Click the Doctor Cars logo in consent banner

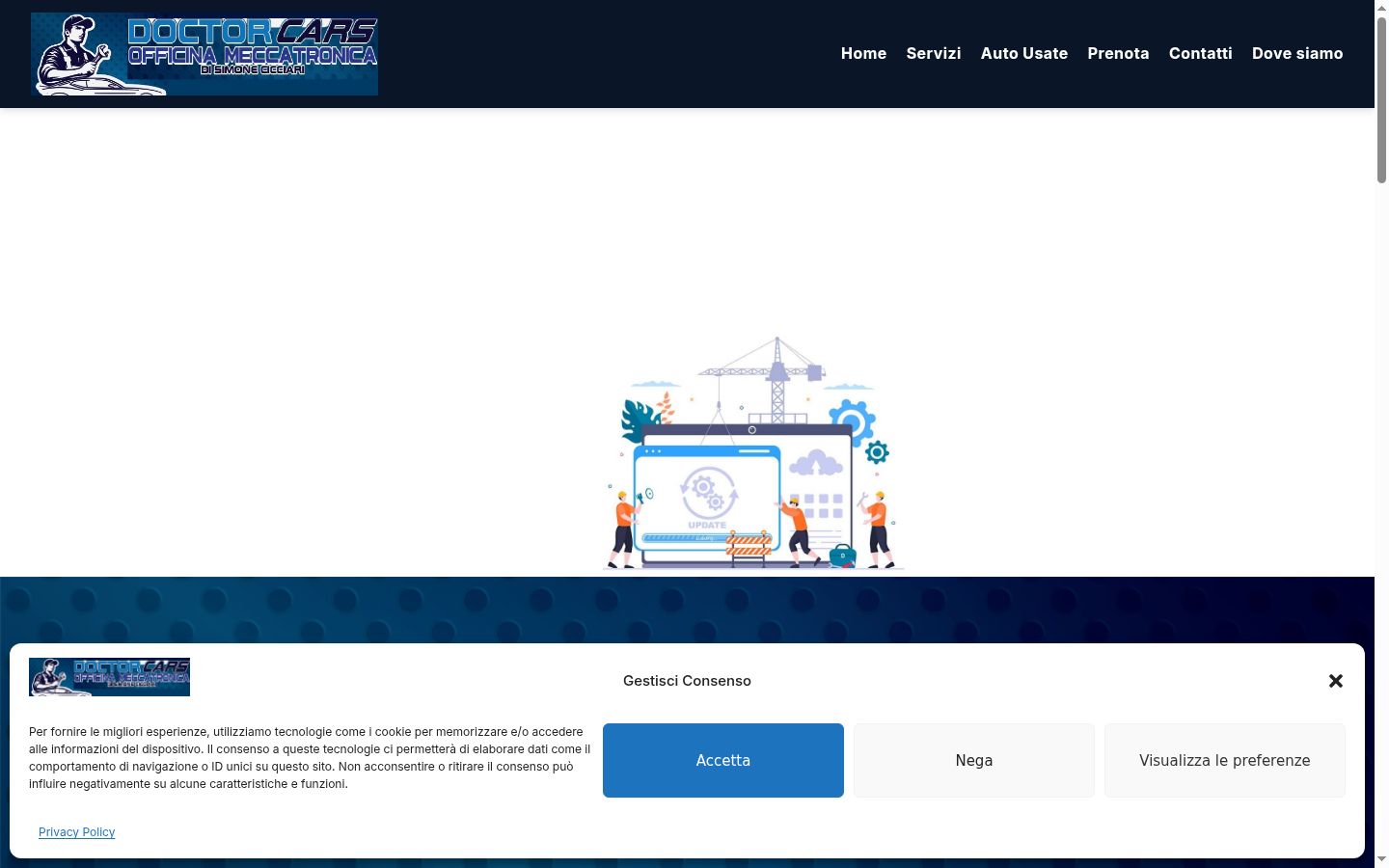tap(109, 677)
